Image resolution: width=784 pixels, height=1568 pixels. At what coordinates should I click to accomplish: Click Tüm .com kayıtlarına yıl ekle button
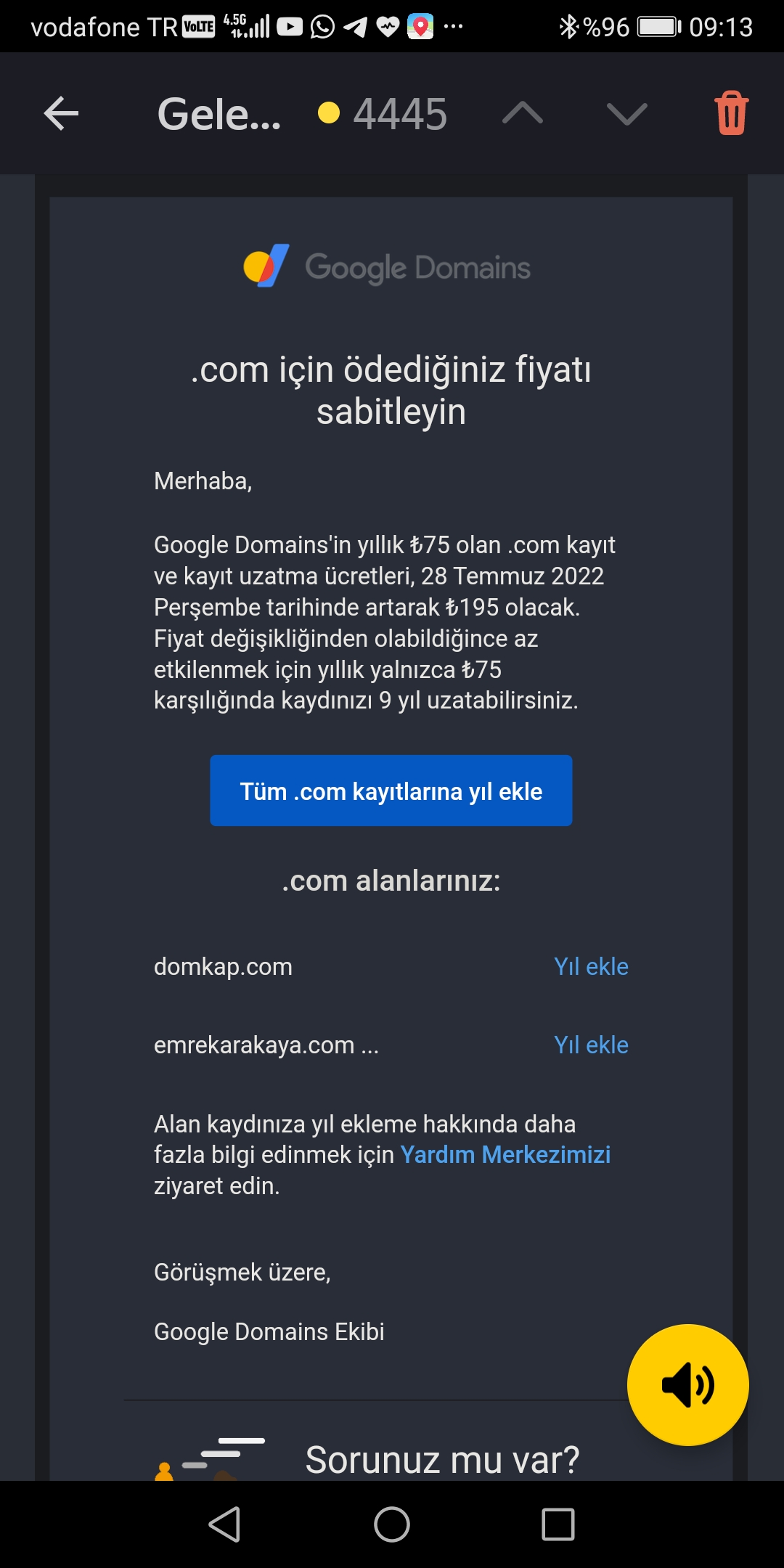click(391, 791)
